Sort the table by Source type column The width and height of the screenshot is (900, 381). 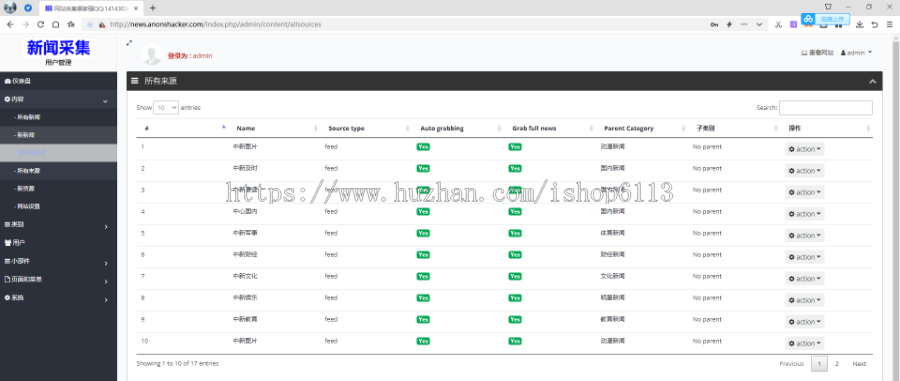tap(366, 129)
